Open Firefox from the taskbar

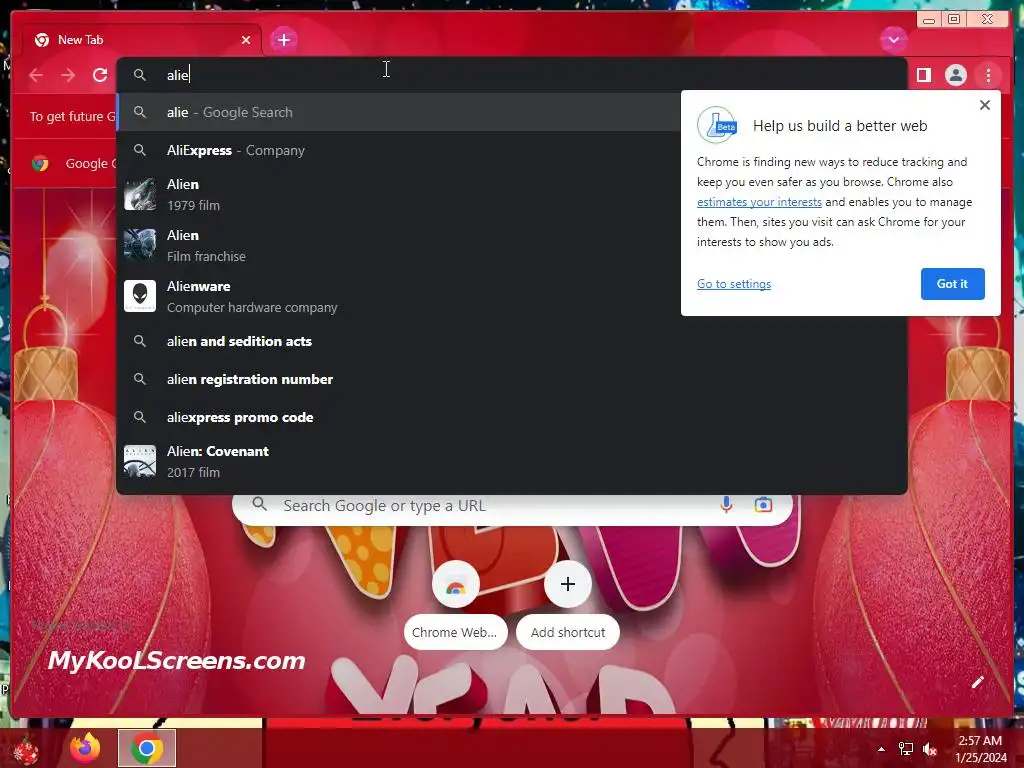point(86,748)
